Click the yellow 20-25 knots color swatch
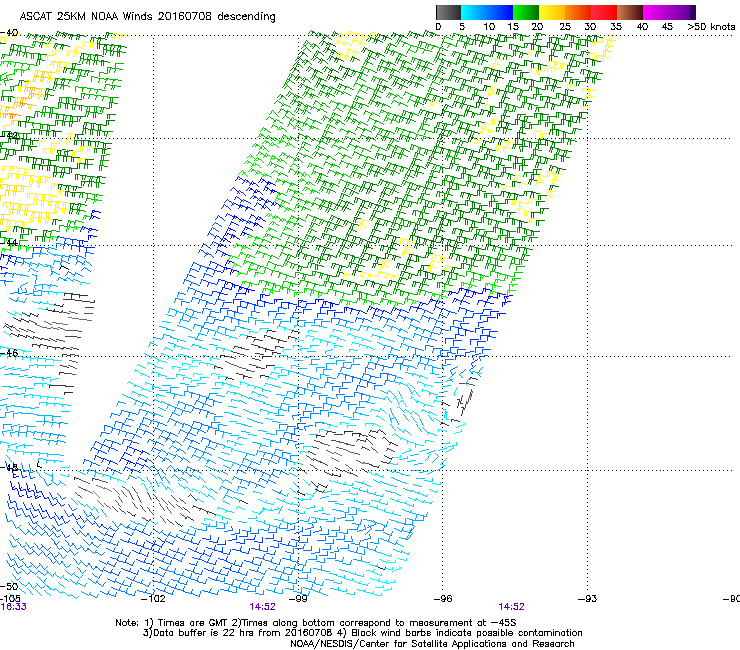Image resolution: width=740 pixels, height=650 pixels. point(552,12)
